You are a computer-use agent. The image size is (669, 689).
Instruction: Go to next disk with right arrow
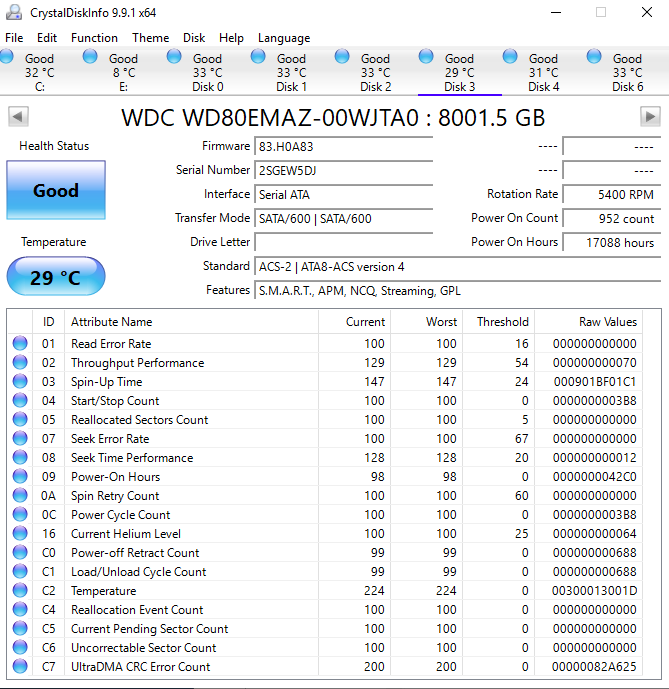click(650, 117)
